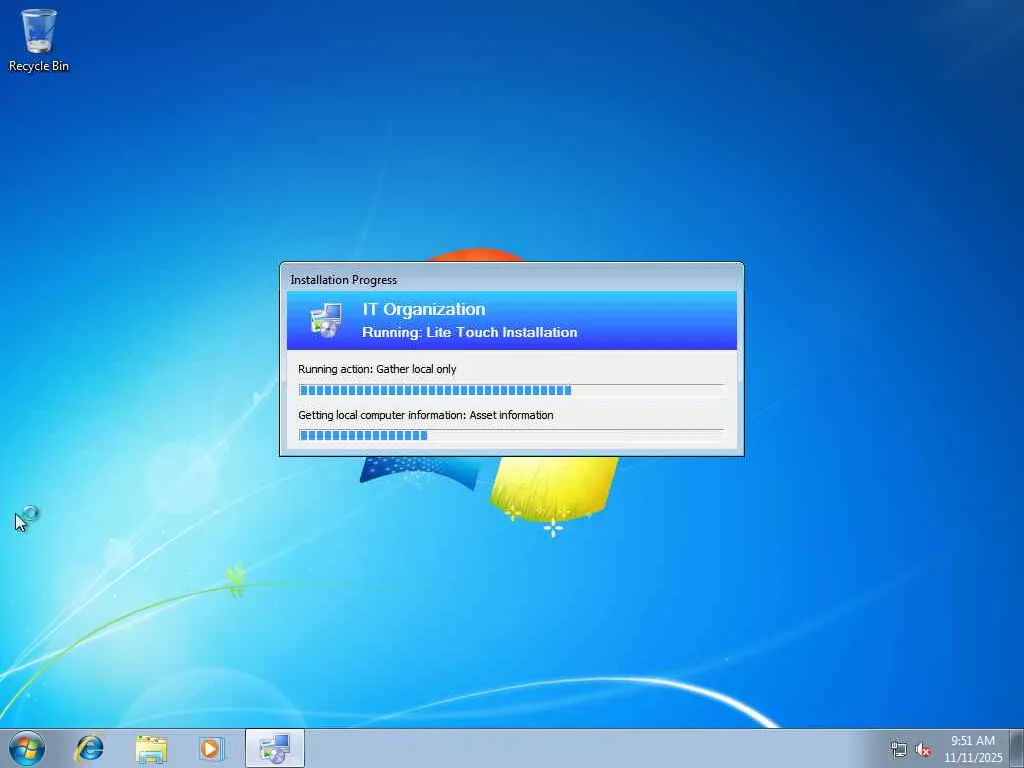This screenshot has width=1024, height=768.
Task: Click 'Running action: Gather local only' label
Action: click(x=377, y=369)
